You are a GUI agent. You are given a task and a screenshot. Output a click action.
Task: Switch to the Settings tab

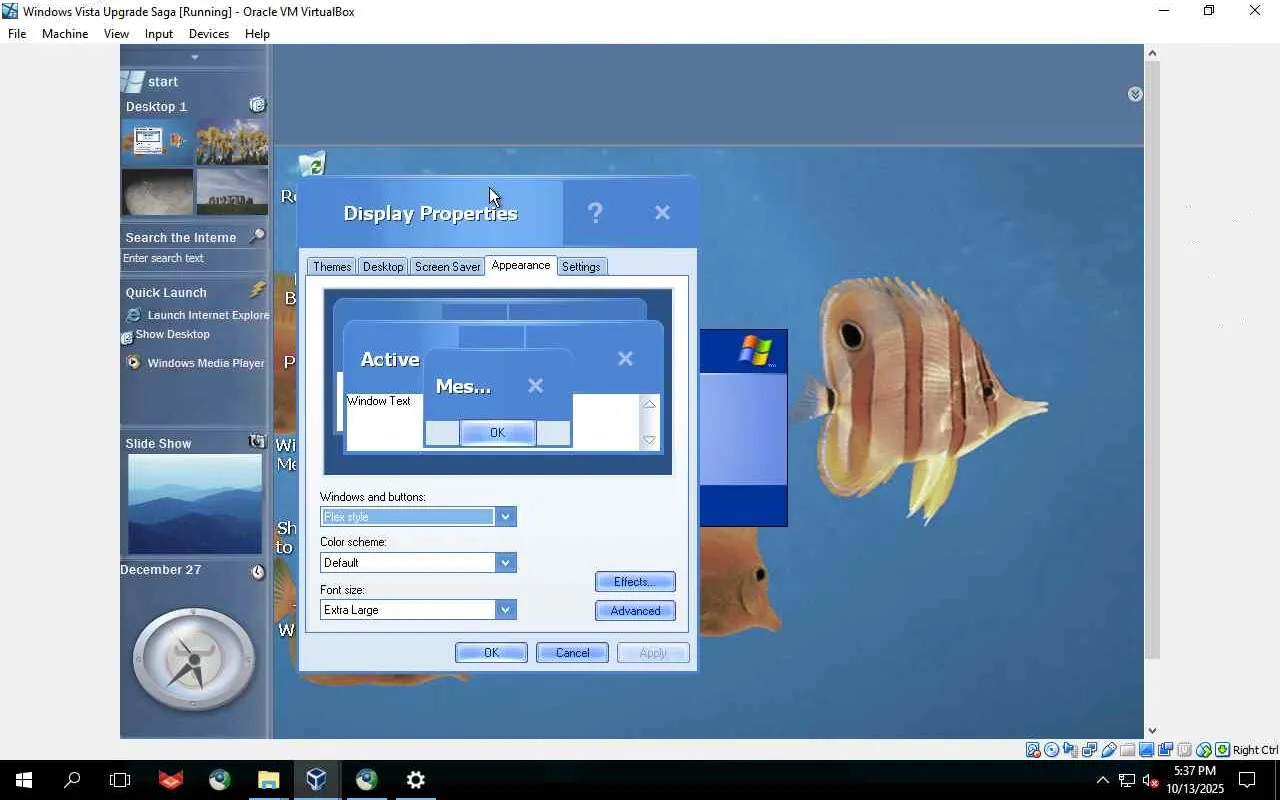[x=581, y=267]
